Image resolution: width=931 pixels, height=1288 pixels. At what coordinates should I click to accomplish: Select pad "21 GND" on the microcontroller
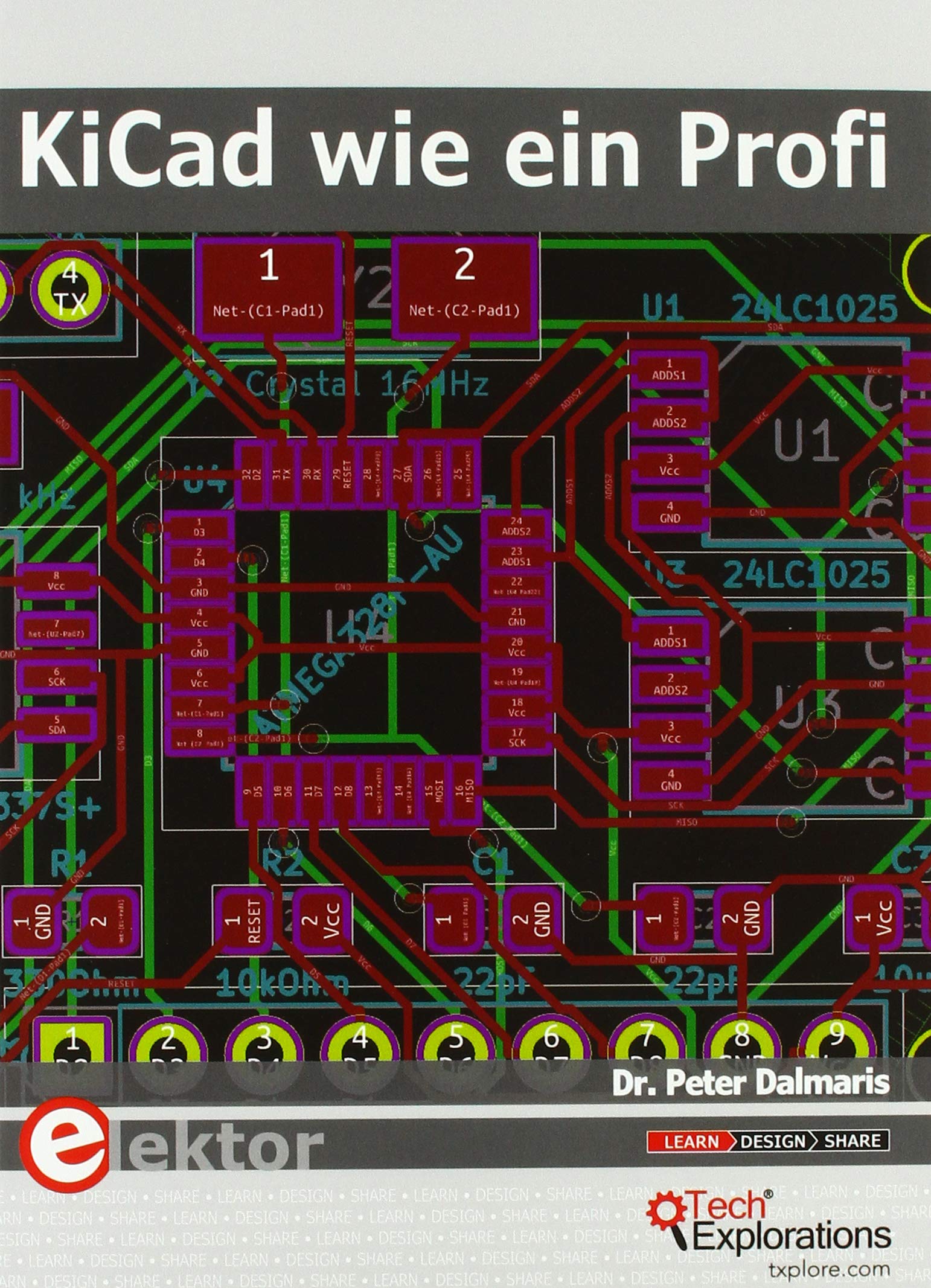click(517, 617)
